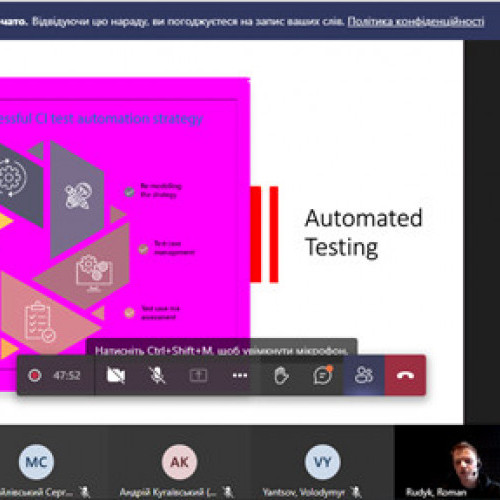The width and height of the screenshot is (500, 500).
Task: Click the Re-modelling the strategy checkmark
Action: 130,192
